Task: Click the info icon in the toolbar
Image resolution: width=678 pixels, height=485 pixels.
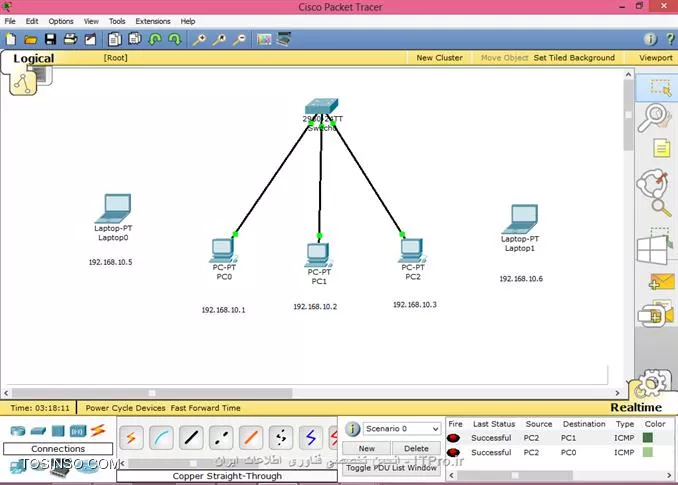Action: (x=650, y=39)
